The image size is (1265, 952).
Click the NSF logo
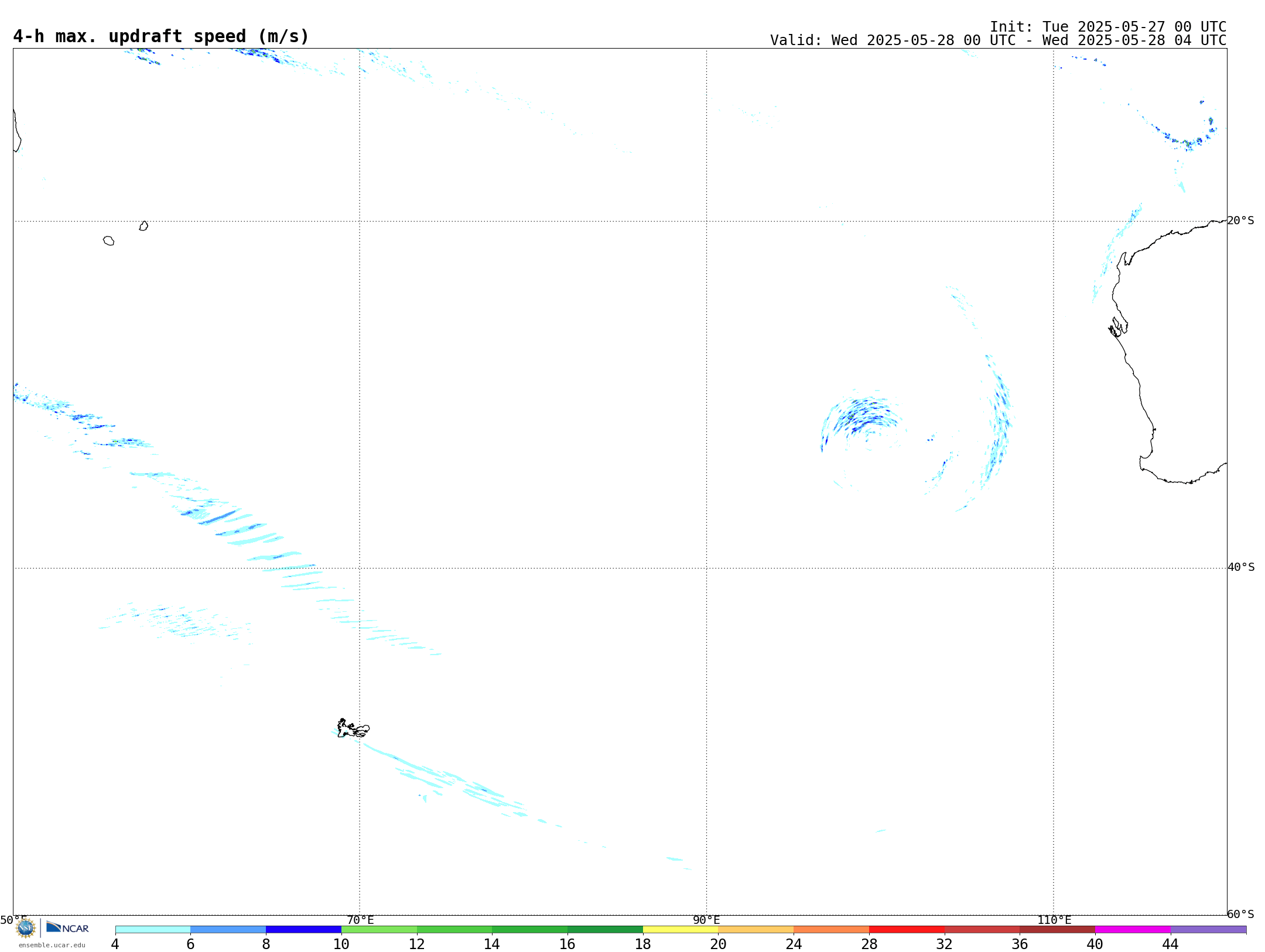(x=26, y=928)
